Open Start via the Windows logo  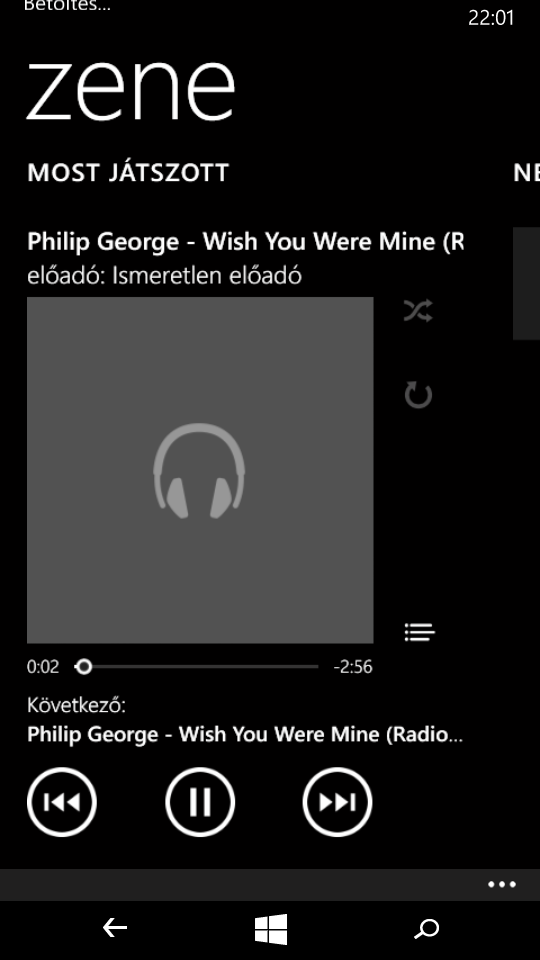(x=271, y=929)
